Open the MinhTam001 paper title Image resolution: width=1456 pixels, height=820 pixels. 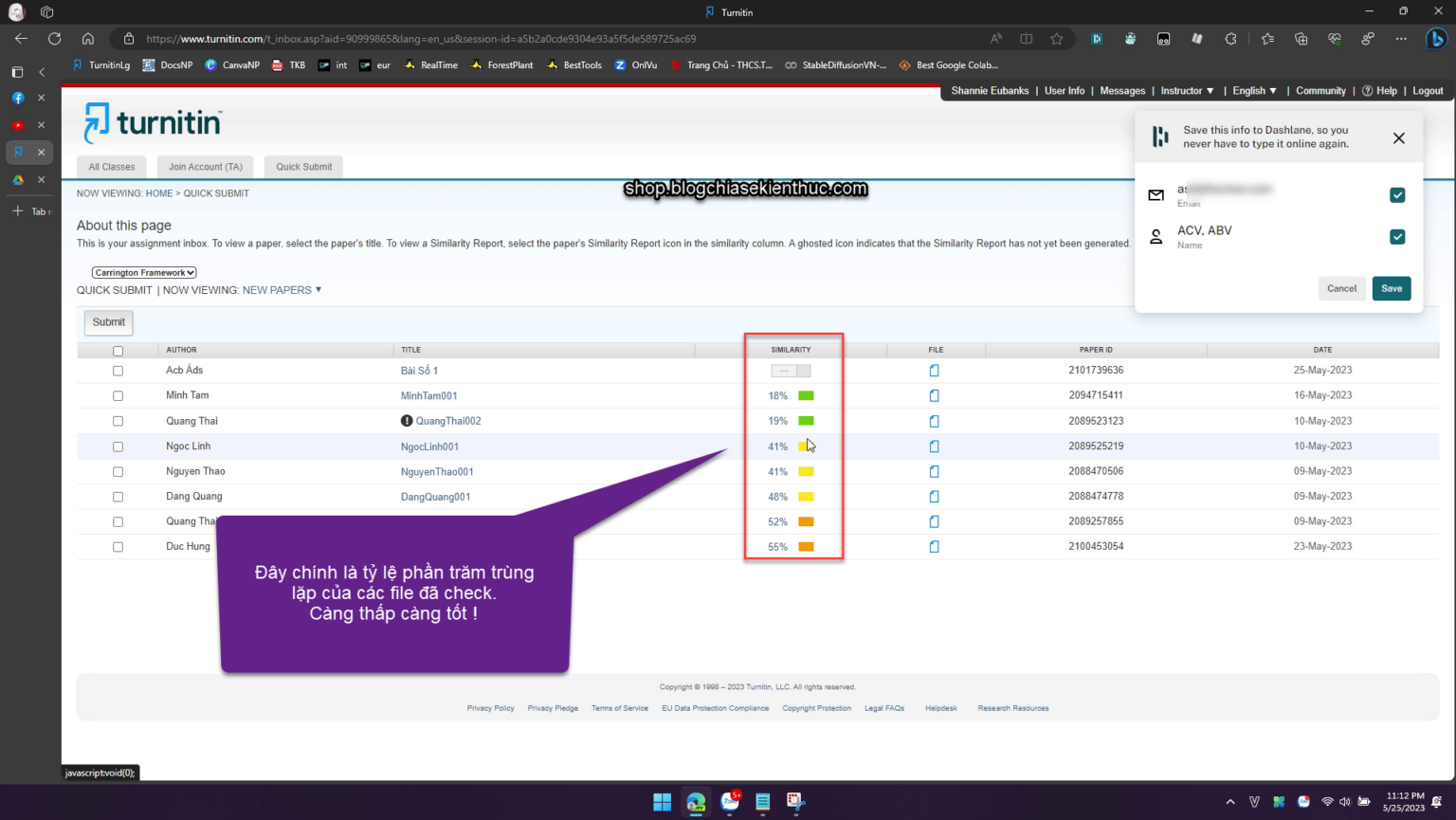[x=428, y=396]
